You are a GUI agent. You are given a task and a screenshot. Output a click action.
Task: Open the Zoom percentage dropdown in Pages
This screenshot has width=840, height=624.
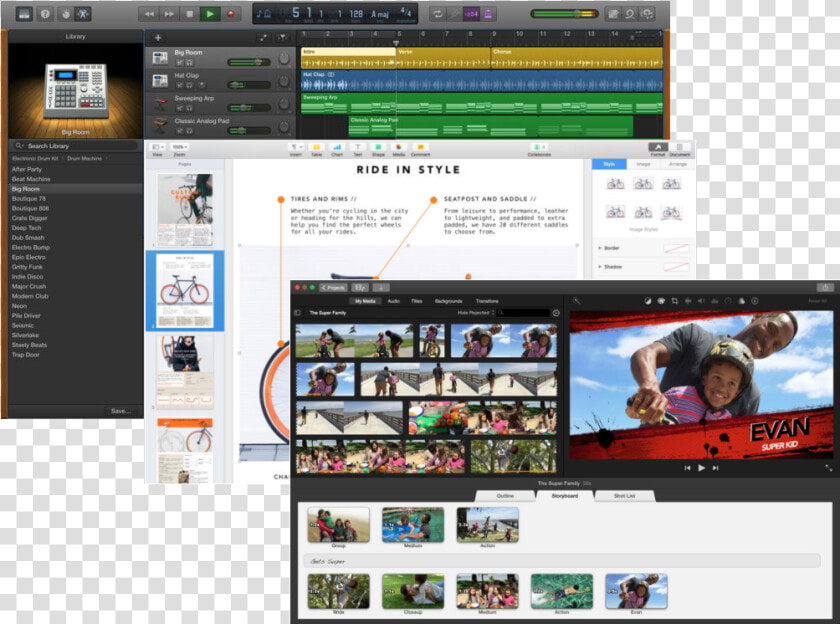(179, 149)
